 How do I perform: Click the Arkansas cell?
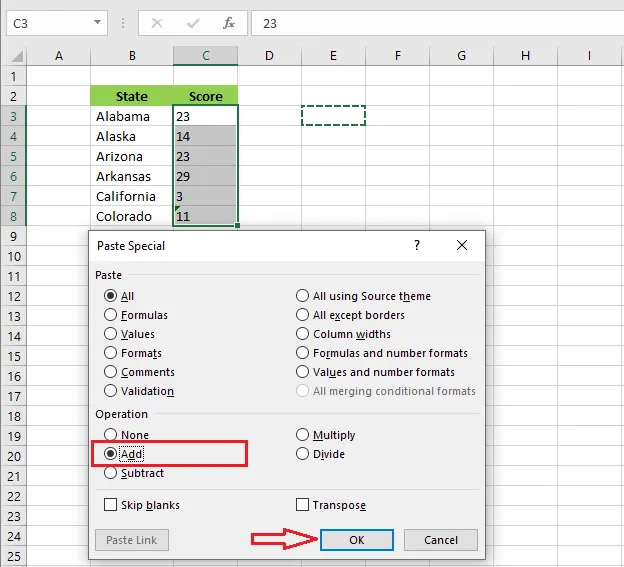(x=132, y=176)
